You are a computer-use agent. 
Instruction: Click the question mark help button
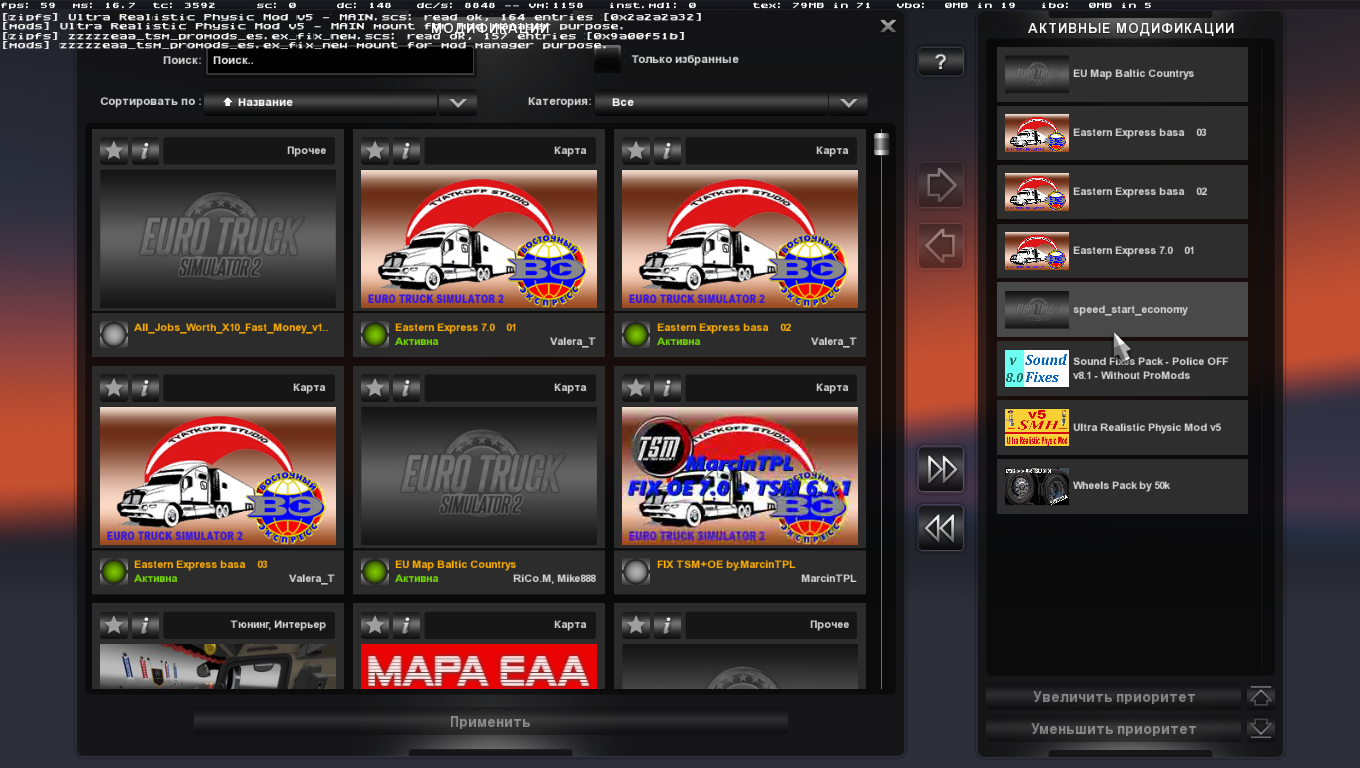[x=941, y=62]
